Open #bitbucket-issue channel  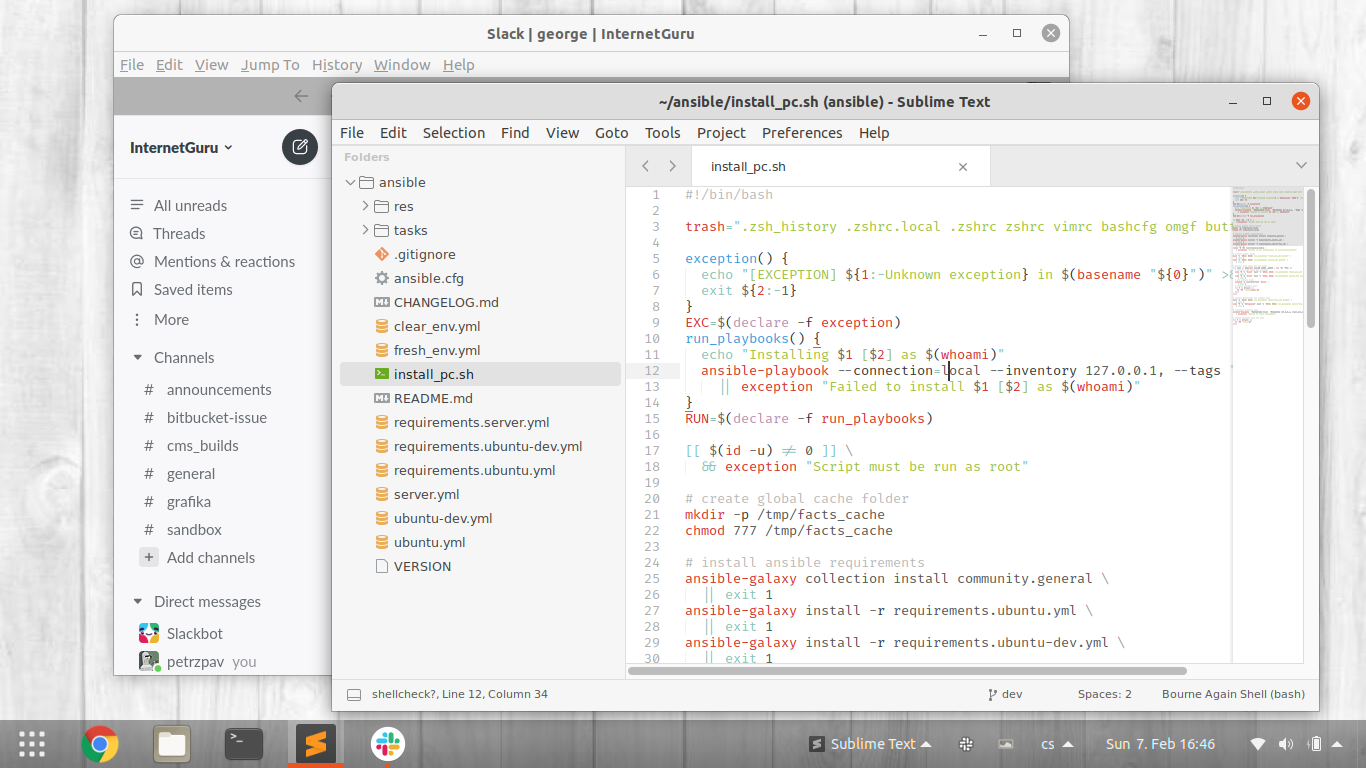click(x=217, y=418)
